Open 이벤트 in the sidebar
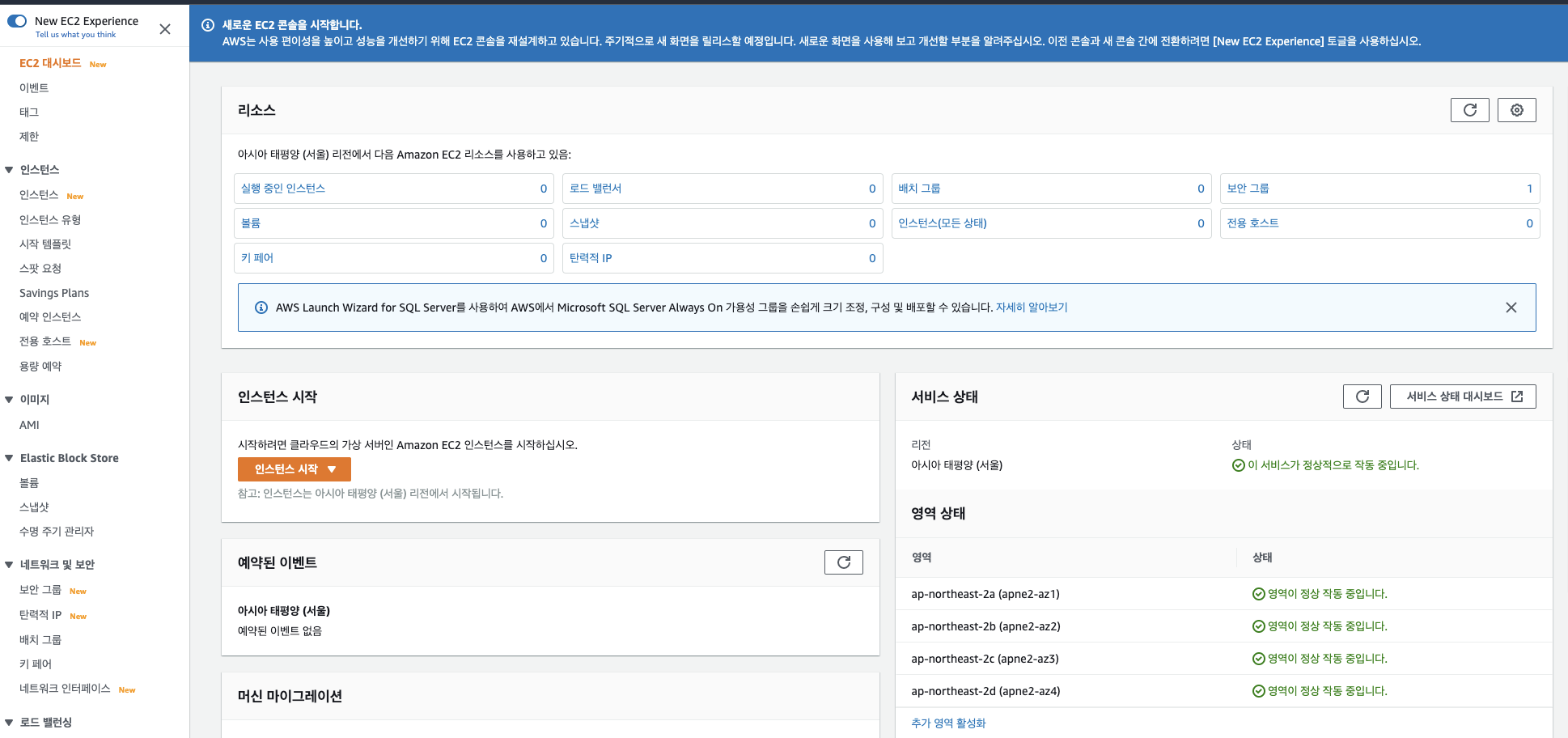The height and width of the screenshot is (738, 1568). point(34,87)
